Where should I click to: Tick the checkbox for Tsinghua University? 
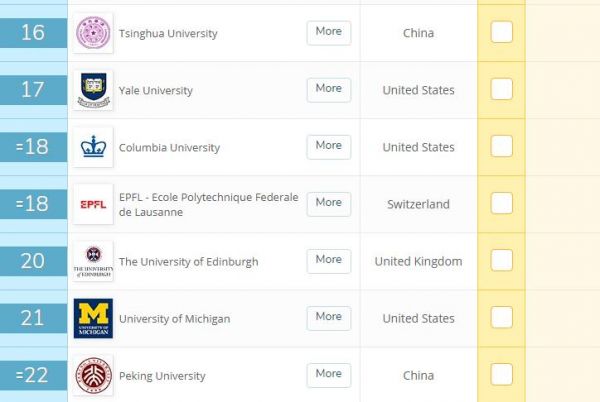[x=502, y=32]
